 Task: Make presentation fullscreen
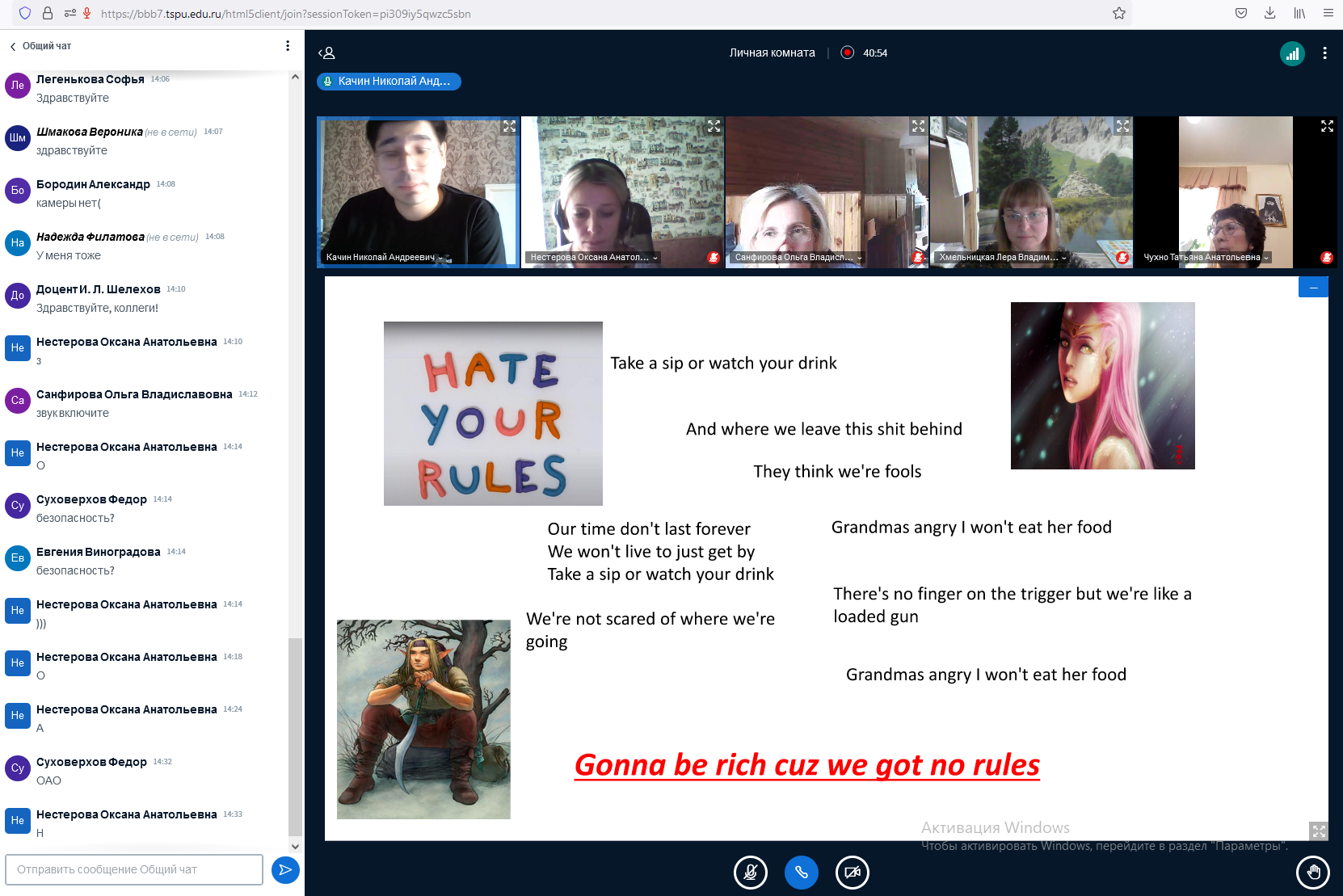coord(1319,831)
